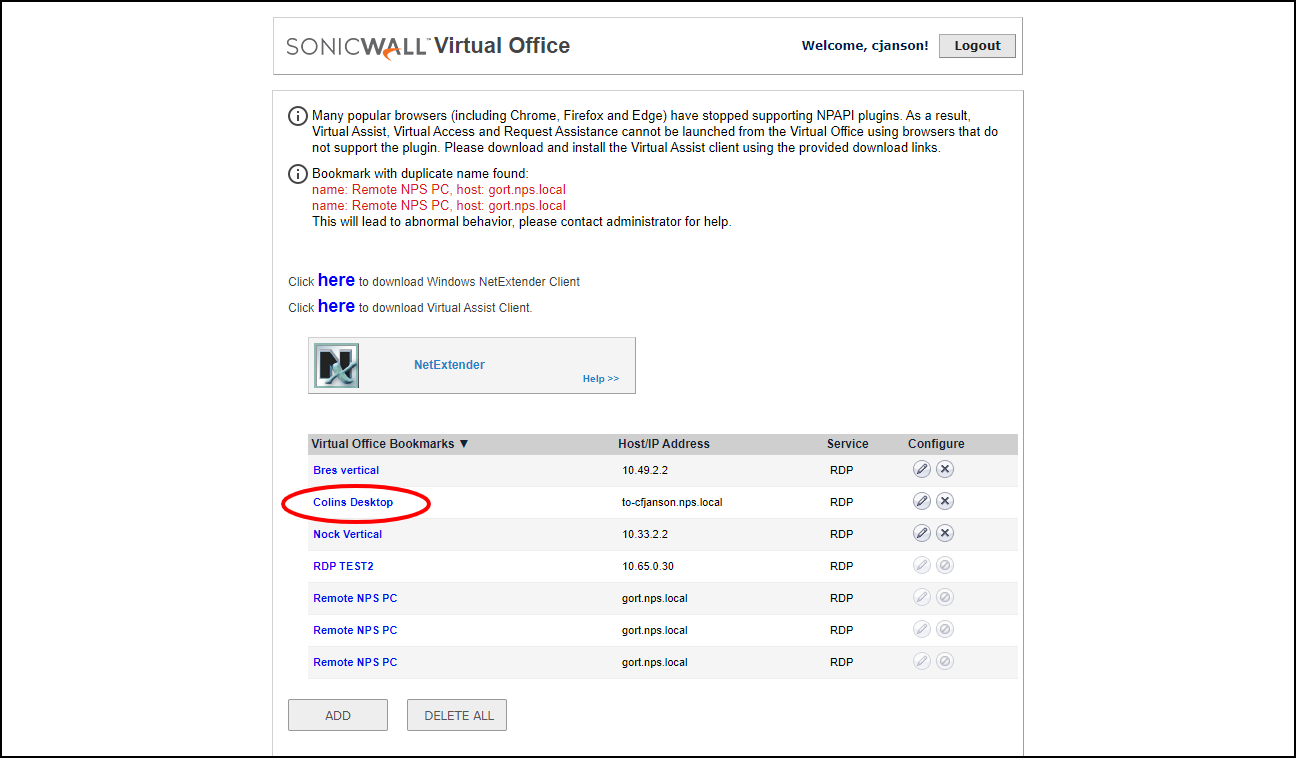Connect to Colins Desktop bookmark
This screenshot has height=758, width=1296.
353,502
